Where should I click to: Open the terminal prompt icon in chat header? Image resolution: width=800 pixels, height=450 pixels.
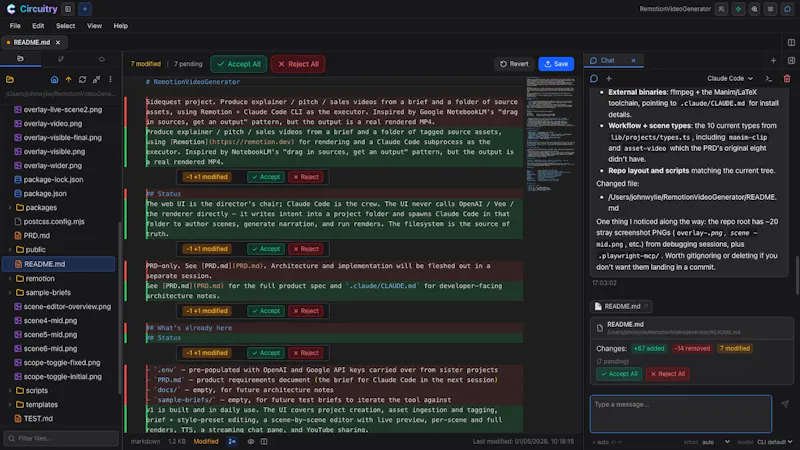(x=769, y=79)
